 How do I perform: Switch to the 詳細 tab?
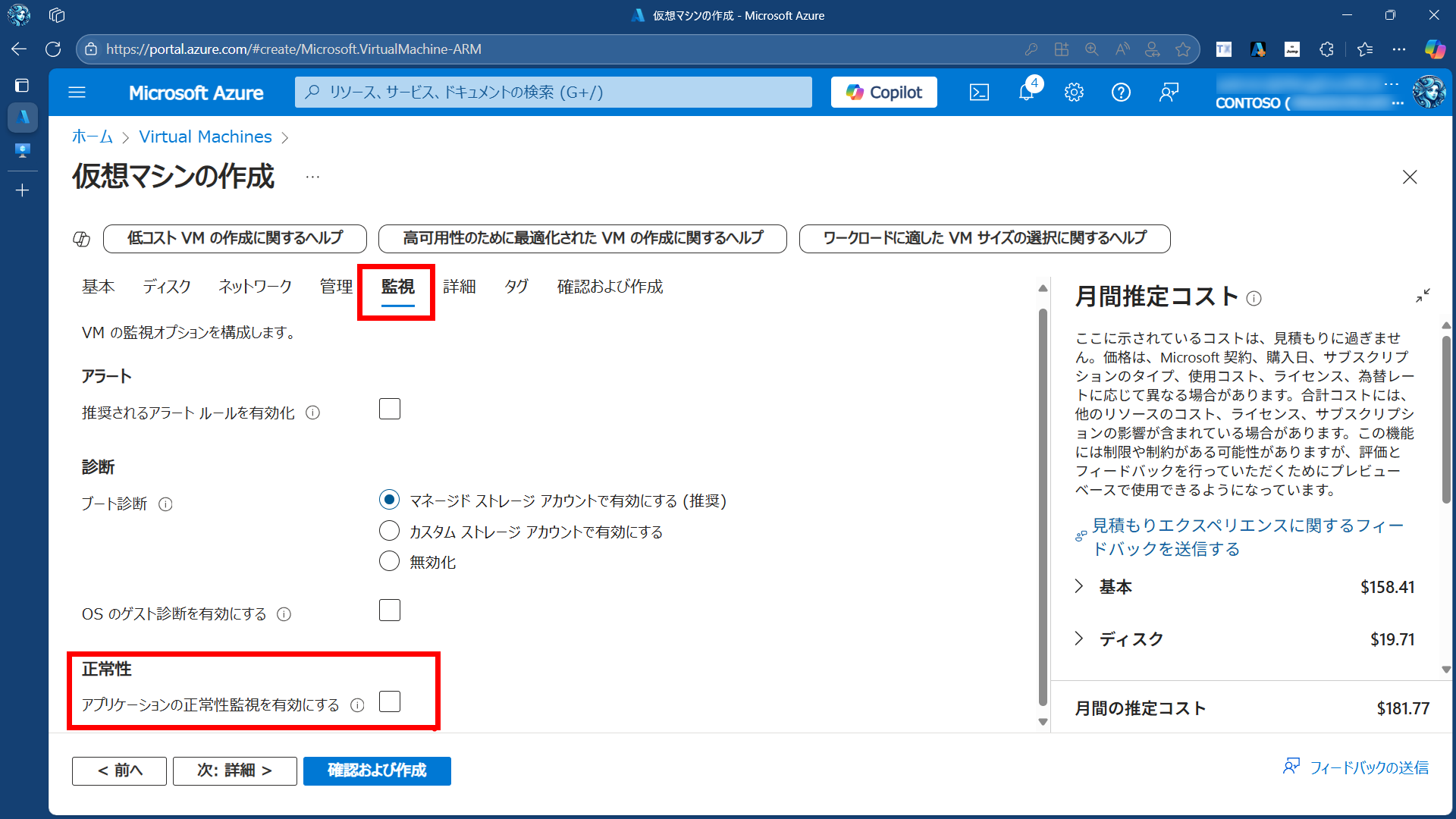(x=460, y=287)
